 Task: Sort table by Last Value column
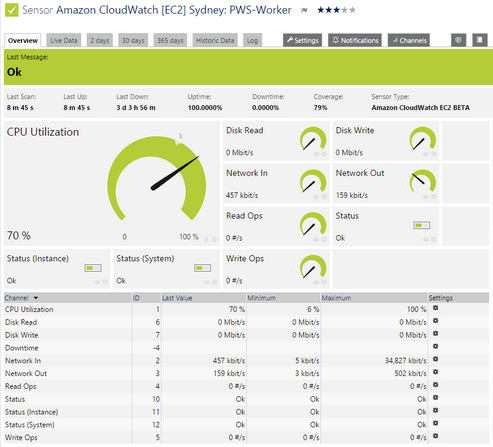pyautogui.click(x=177, y=298)
